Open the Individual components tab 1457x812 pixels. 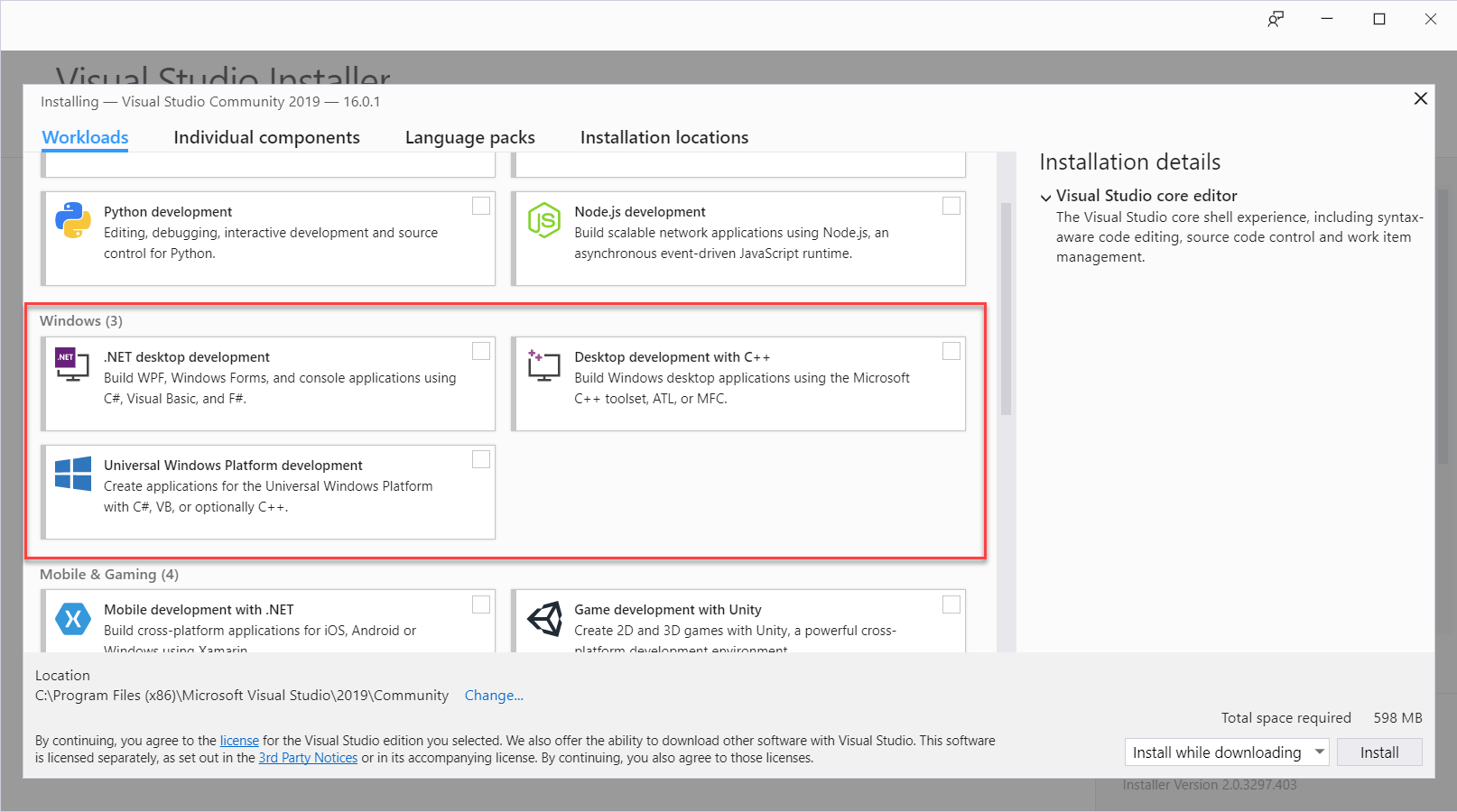[x=266, y=137]
